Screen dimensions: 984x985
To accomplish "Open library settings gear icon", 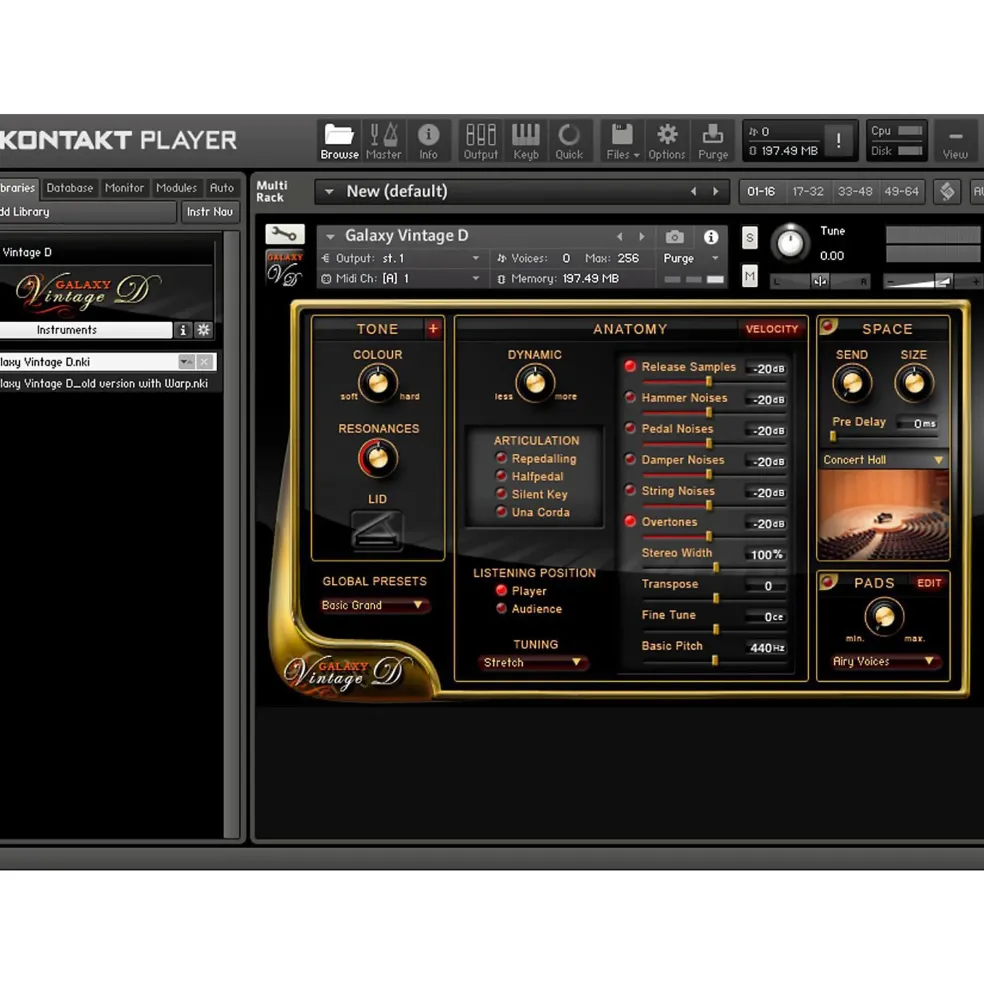I will [x=204, y=330].
